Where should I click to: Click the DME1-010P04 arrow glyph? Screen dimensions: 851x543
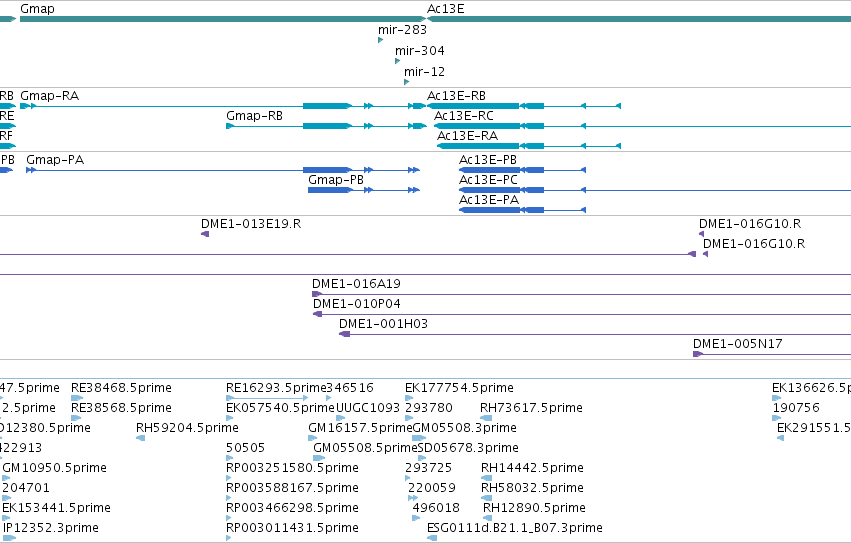(317, 314)
